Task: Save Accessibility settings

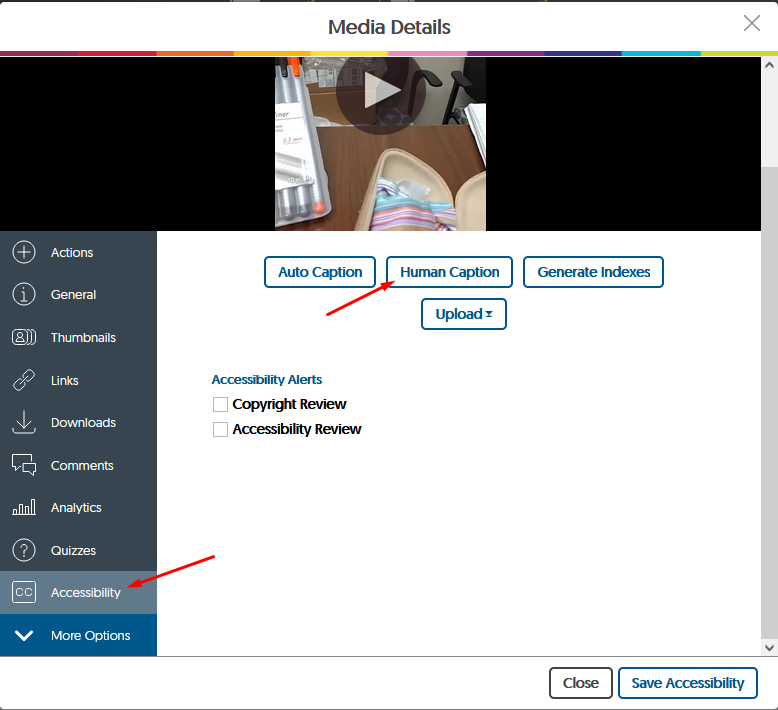Action: click(x=687, y=683)
